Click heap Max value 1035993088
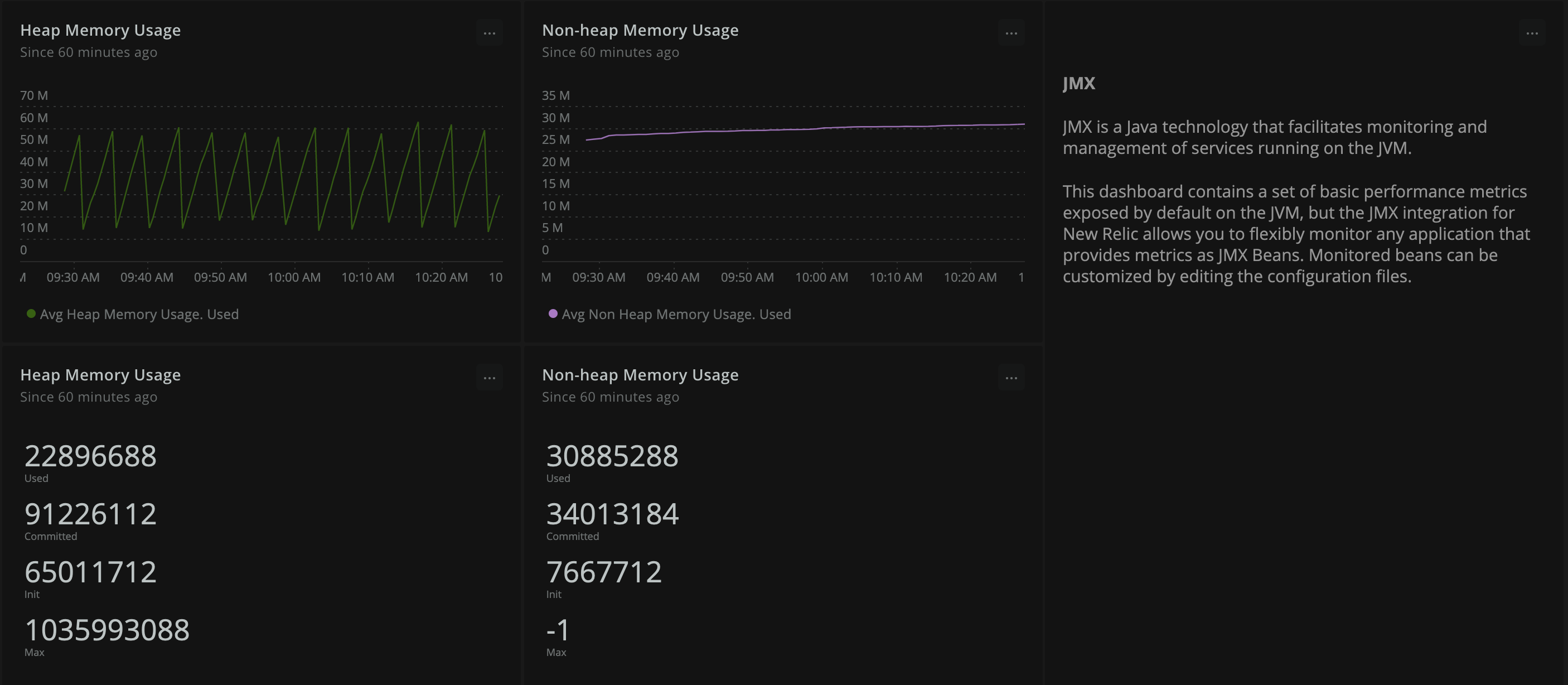This screenshot has height=685, width=1568. [x=107, y=630]
